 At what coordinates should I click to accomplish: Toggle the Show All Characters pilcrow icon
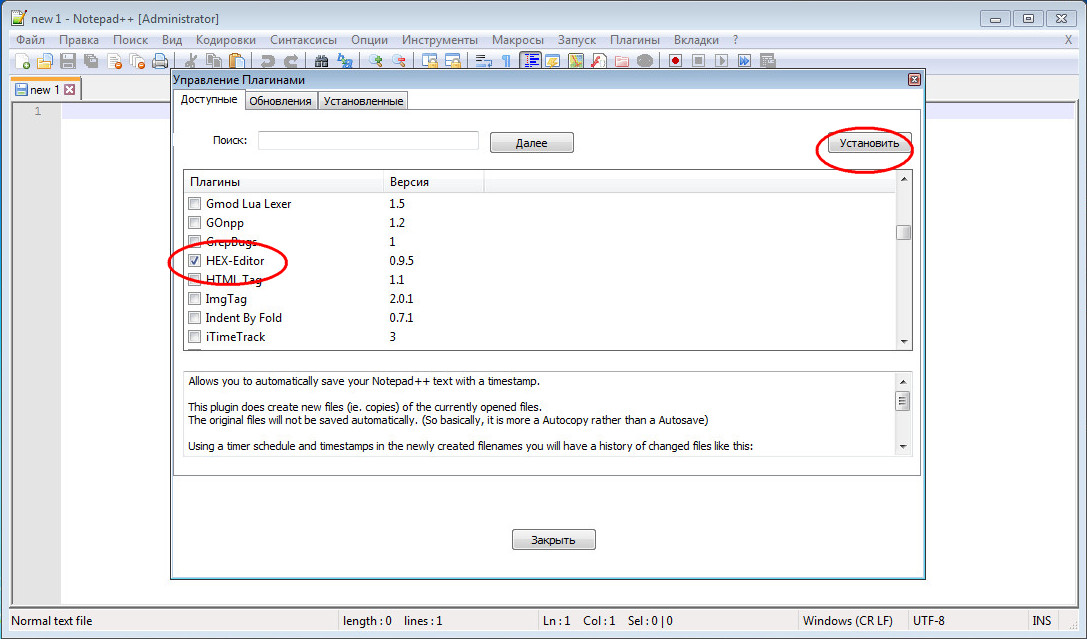click(x=507, y=61)
